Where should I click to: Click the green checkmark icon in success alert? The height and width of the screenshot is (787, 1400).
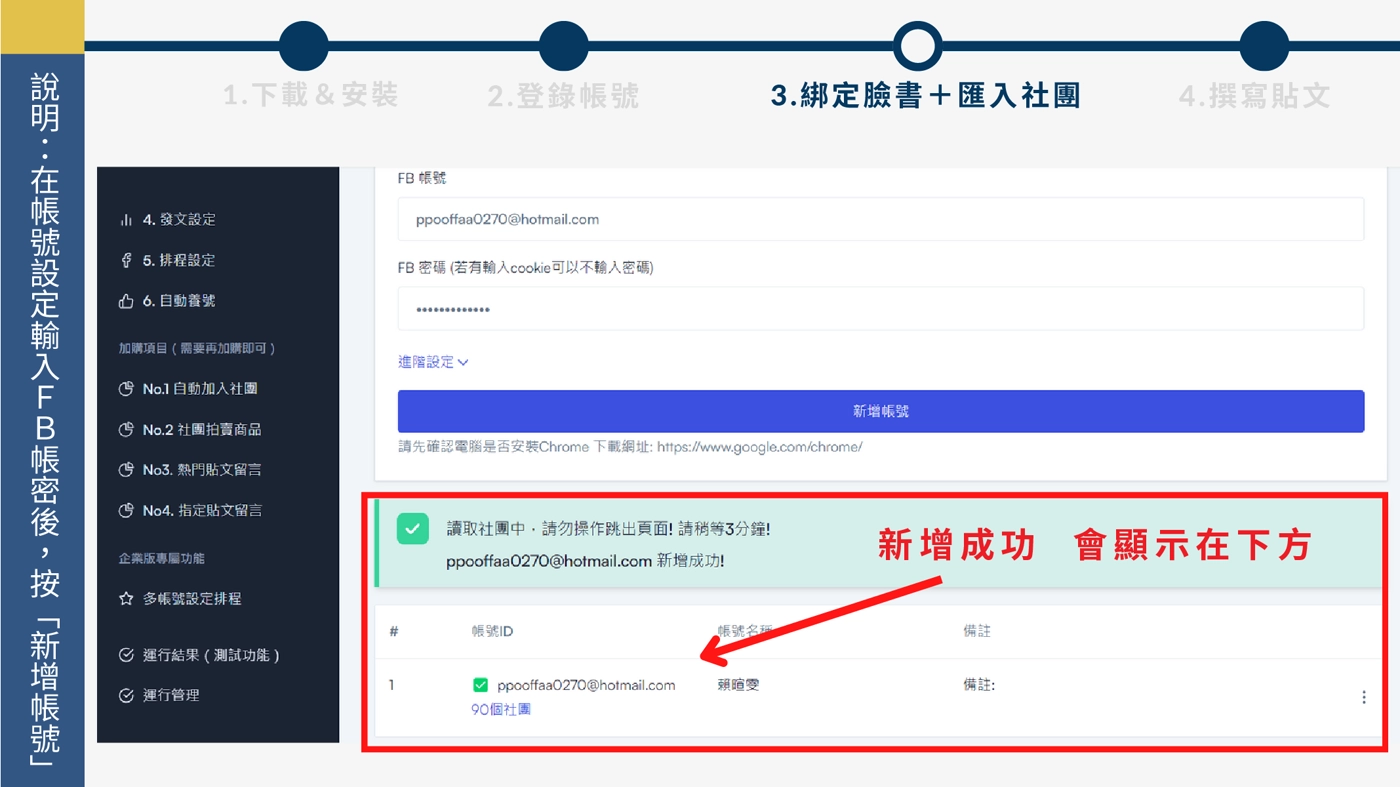412,530
